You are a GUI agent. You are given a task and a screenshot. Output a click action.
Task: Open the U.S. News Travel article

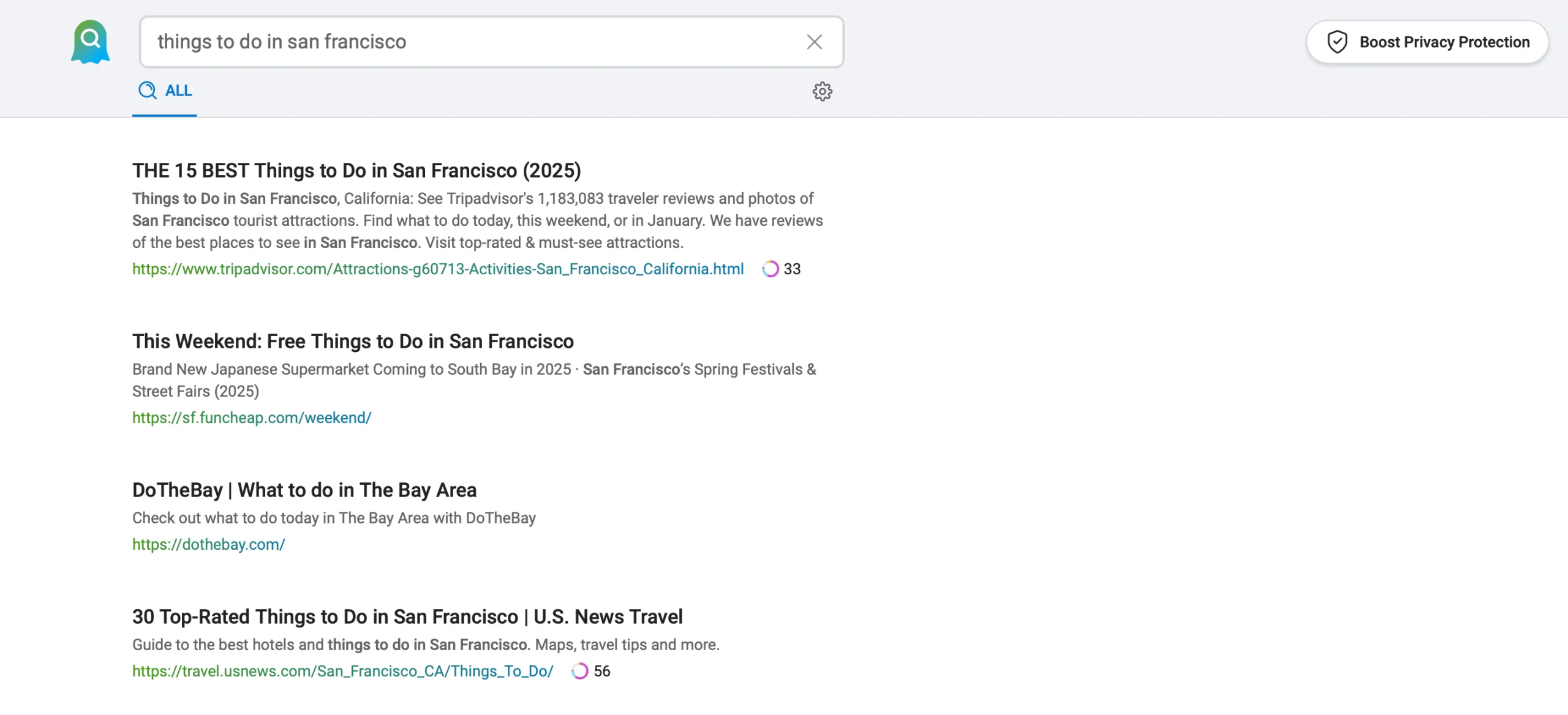[407, 616]
